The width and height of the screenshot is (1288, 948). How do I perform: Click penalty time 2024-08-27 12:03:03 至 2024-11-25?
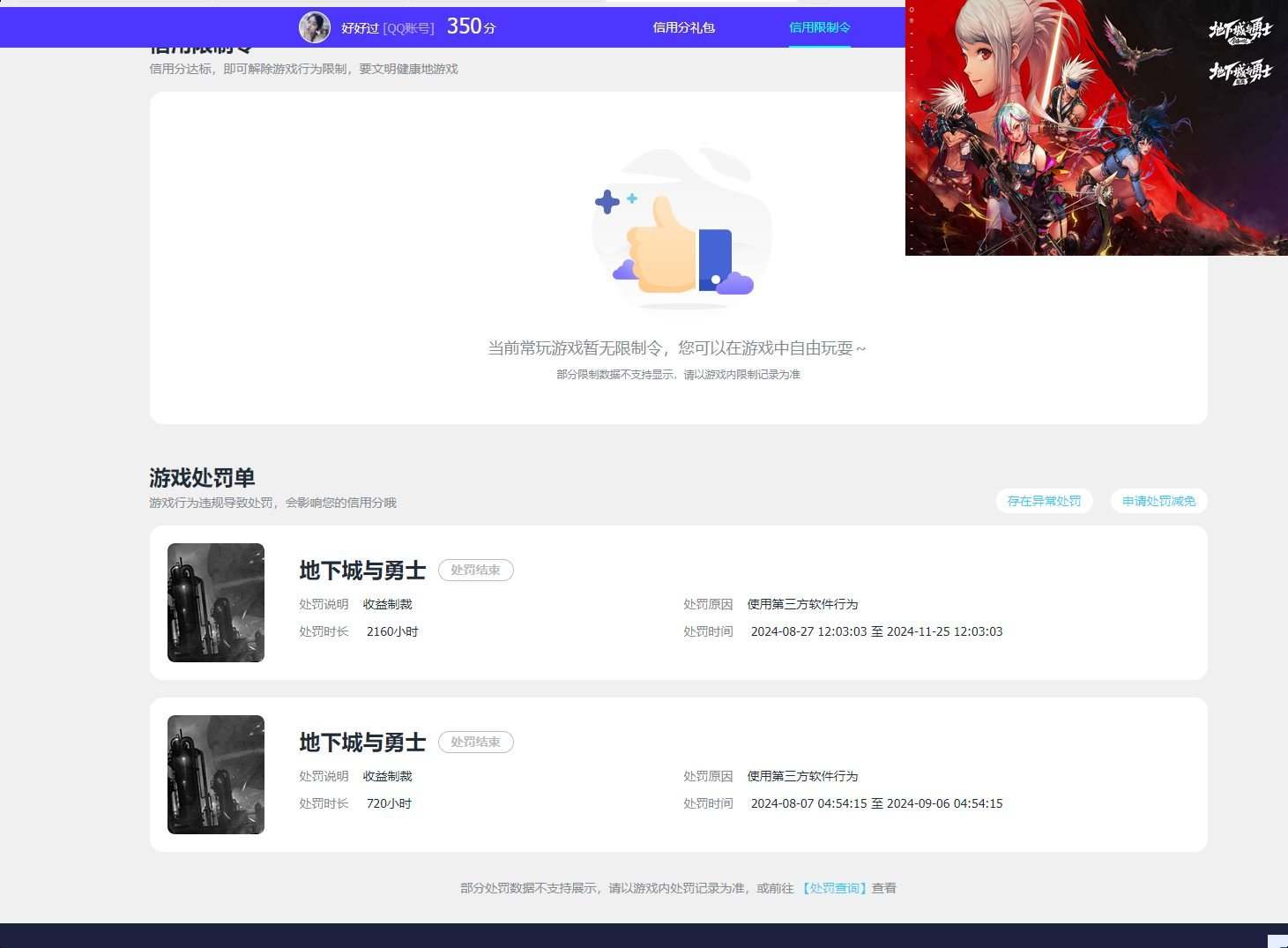(876, 631)
